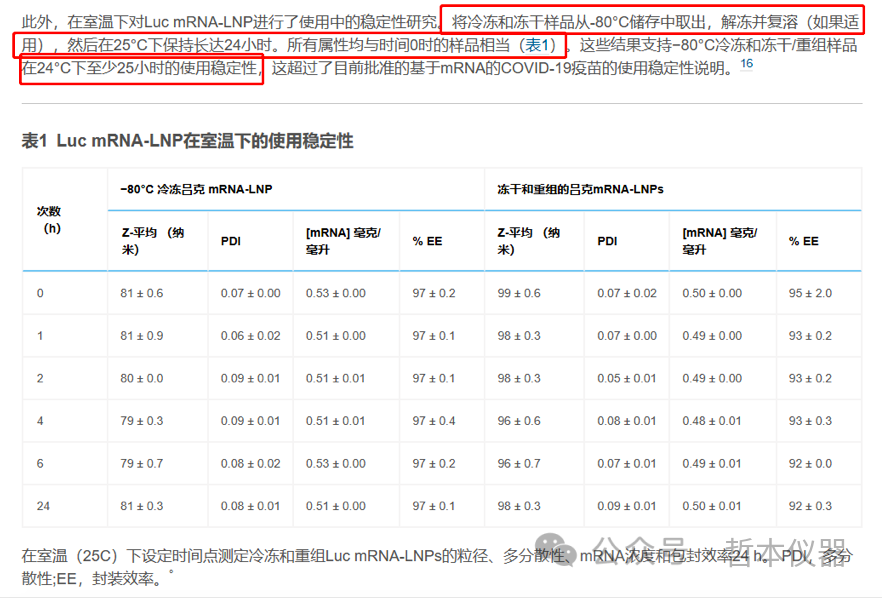Click time value '6' in the first column
This screenshot has height=598, width=882.
[40, 464]
